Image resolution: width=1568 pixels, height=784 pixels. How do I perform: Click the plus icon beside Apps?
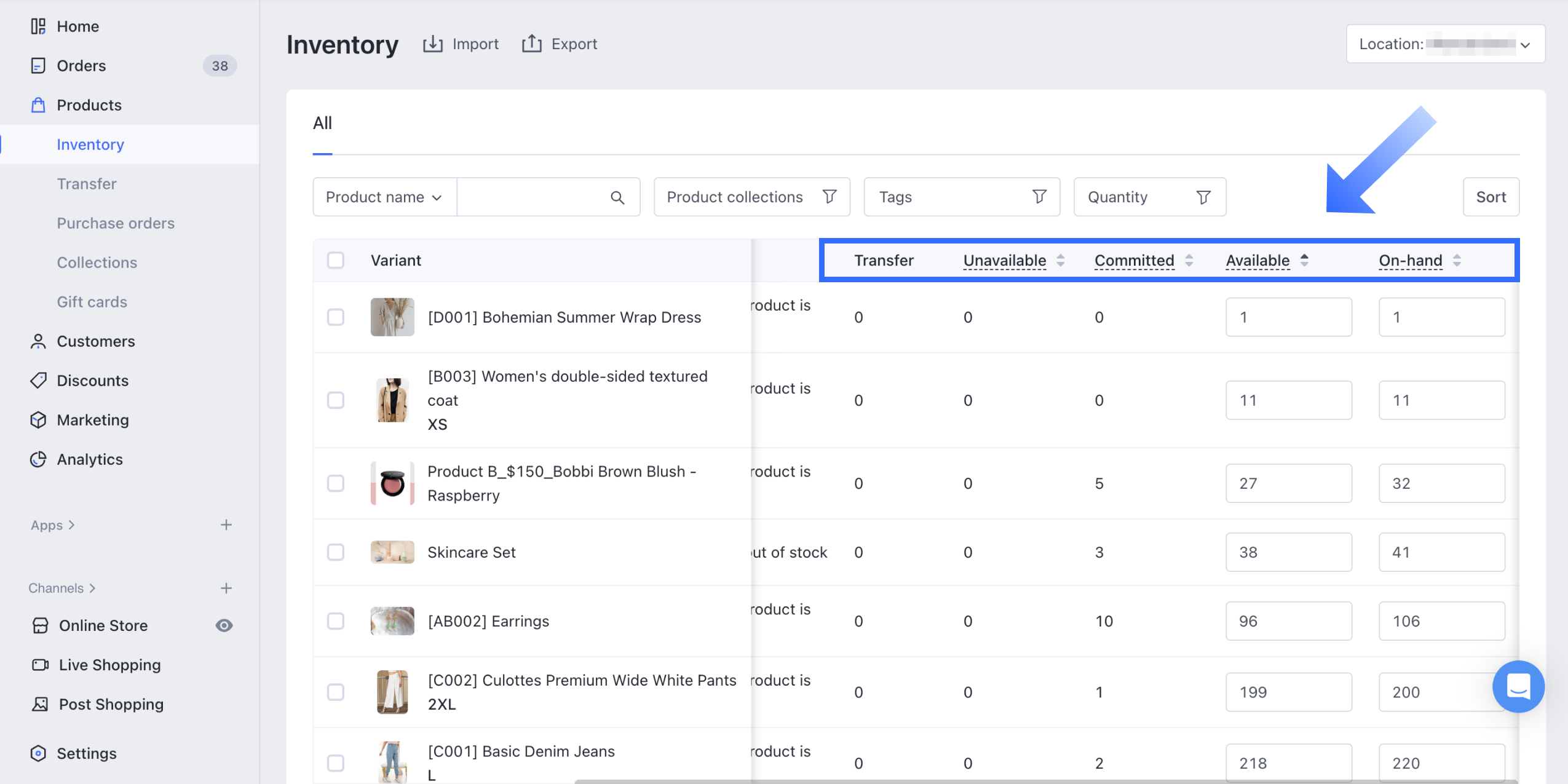pyautogui.click(x=226, y=525)
